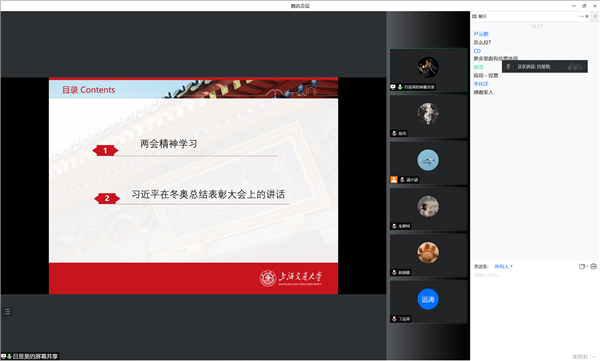Screen dimensions: 600x361
Task: Click slide item 1 两会精神学习
Action: point(169,144)
